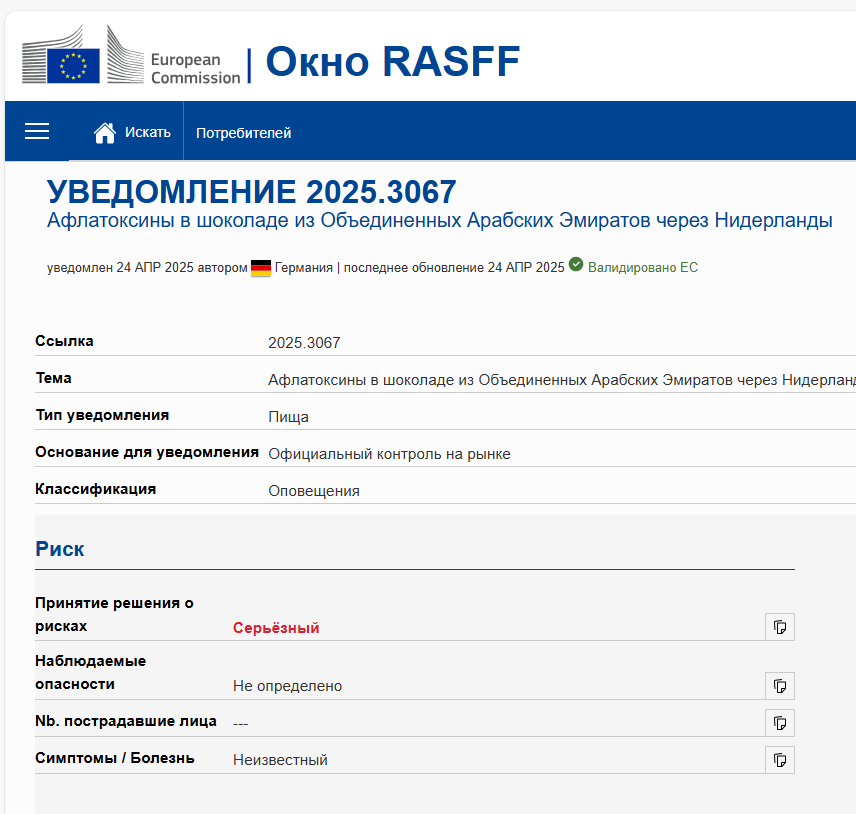The height and width of the screenshot is (814, 856).
Task: Click the green validated checkmark icon
Action: 576,264
